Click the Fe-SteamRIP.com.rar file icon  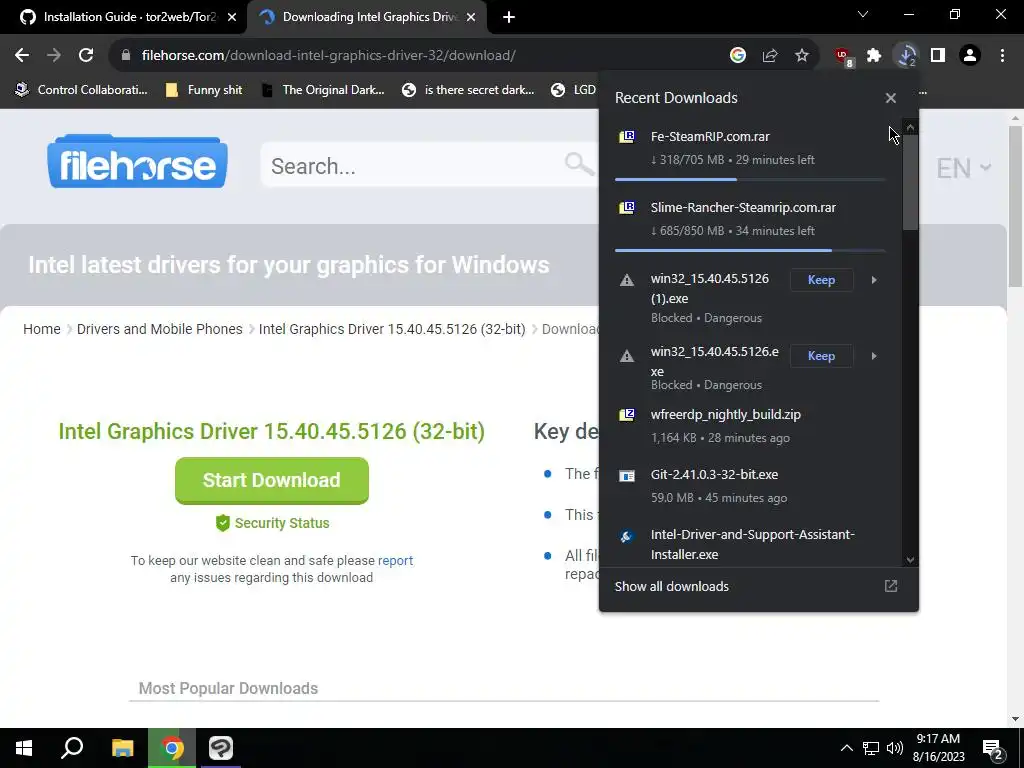[627, 136]
